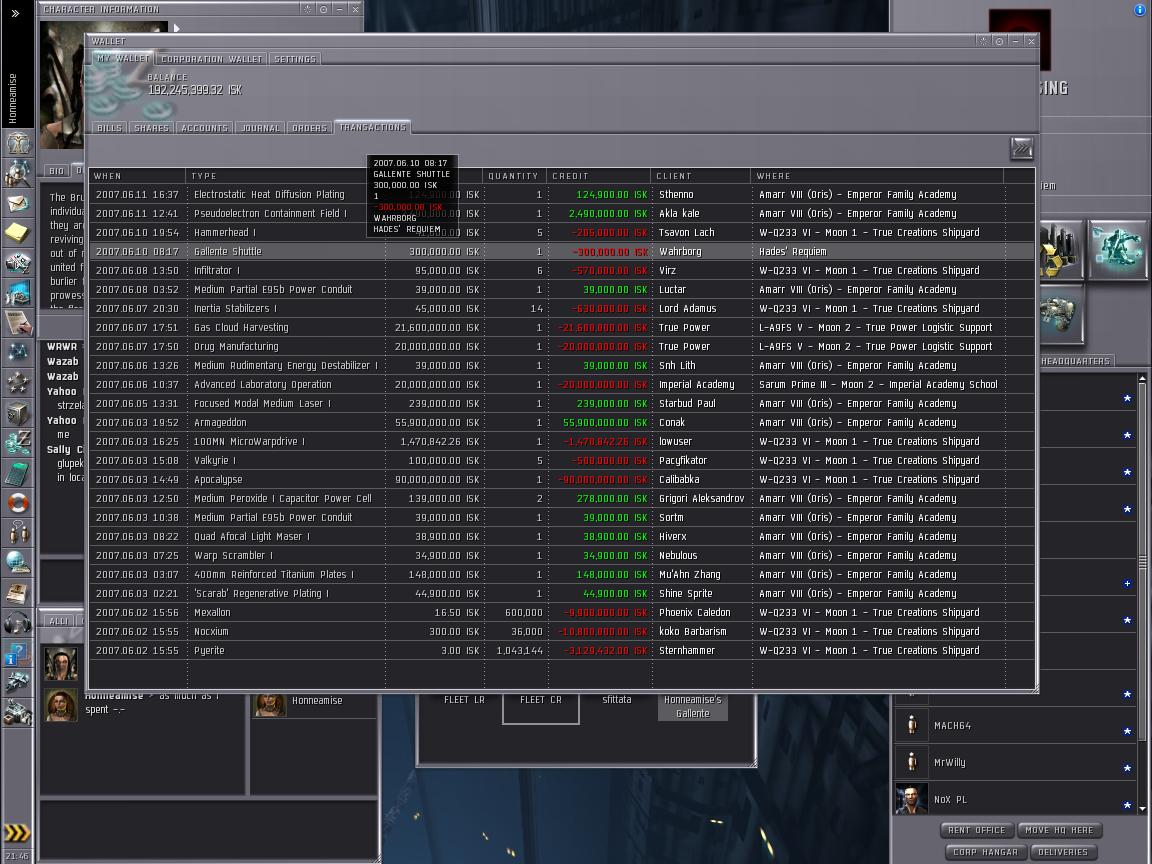This screenshot has height=864, width=1152.
Task: Click the star icon next to MrWilly
Action: click(x=1127, y=768)
